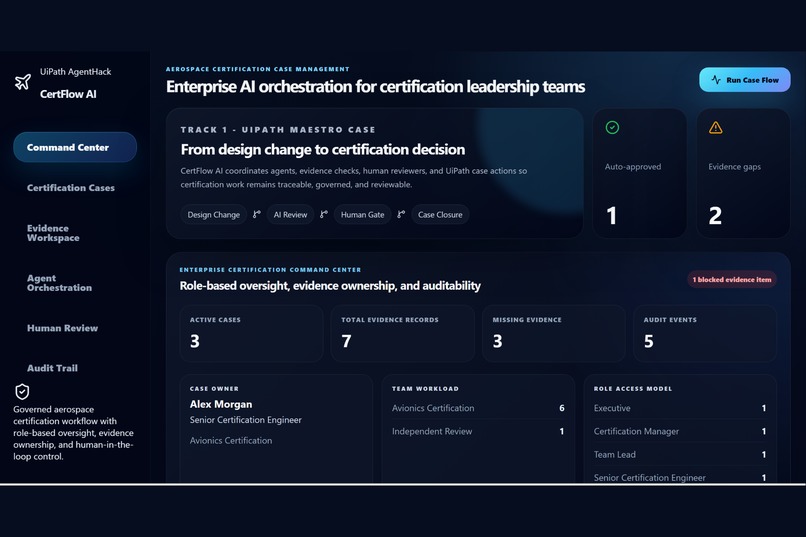Image resolution: width=806 pixels, height=537 pixels.
Task: Open the Evidence Workspace page
Action: [53, 233]
